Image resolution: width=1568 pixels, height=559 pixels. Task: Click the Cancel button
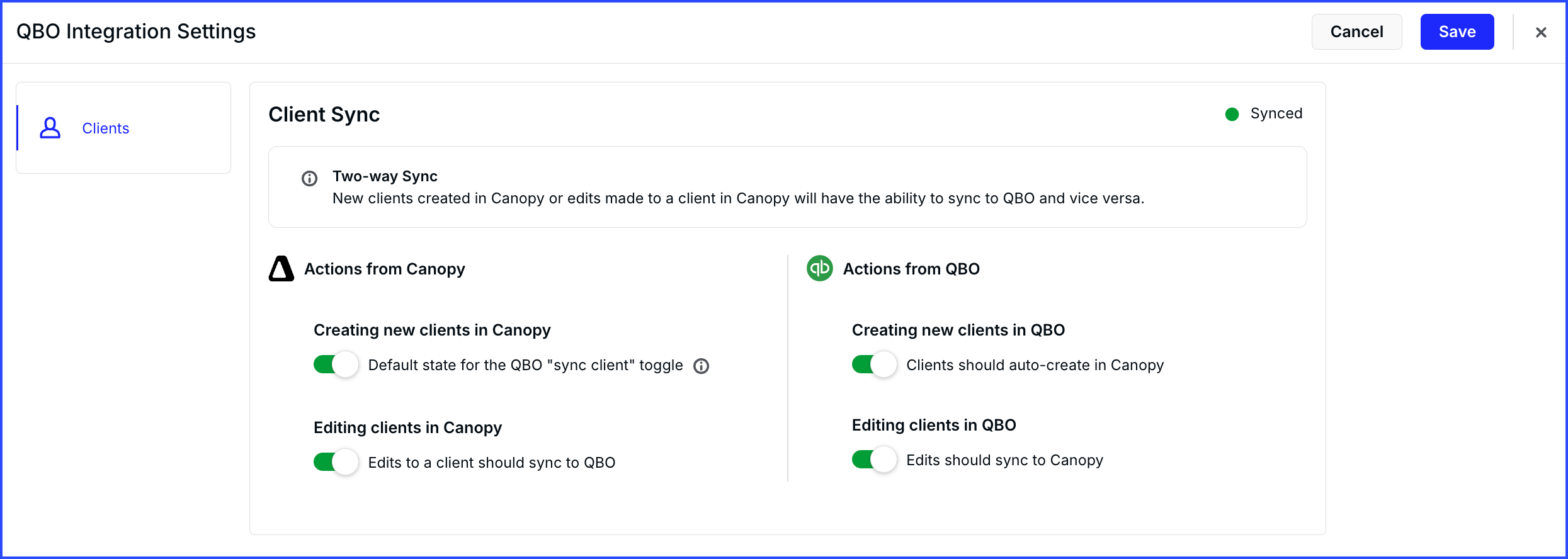pos(1356,31)
